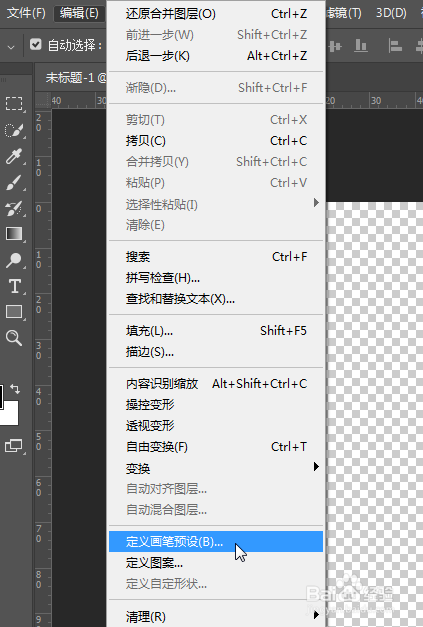Viewport: 423px width, 627px height.
Task: Select the Quick Selection brush tool
Action: click(x=14, y=130)
